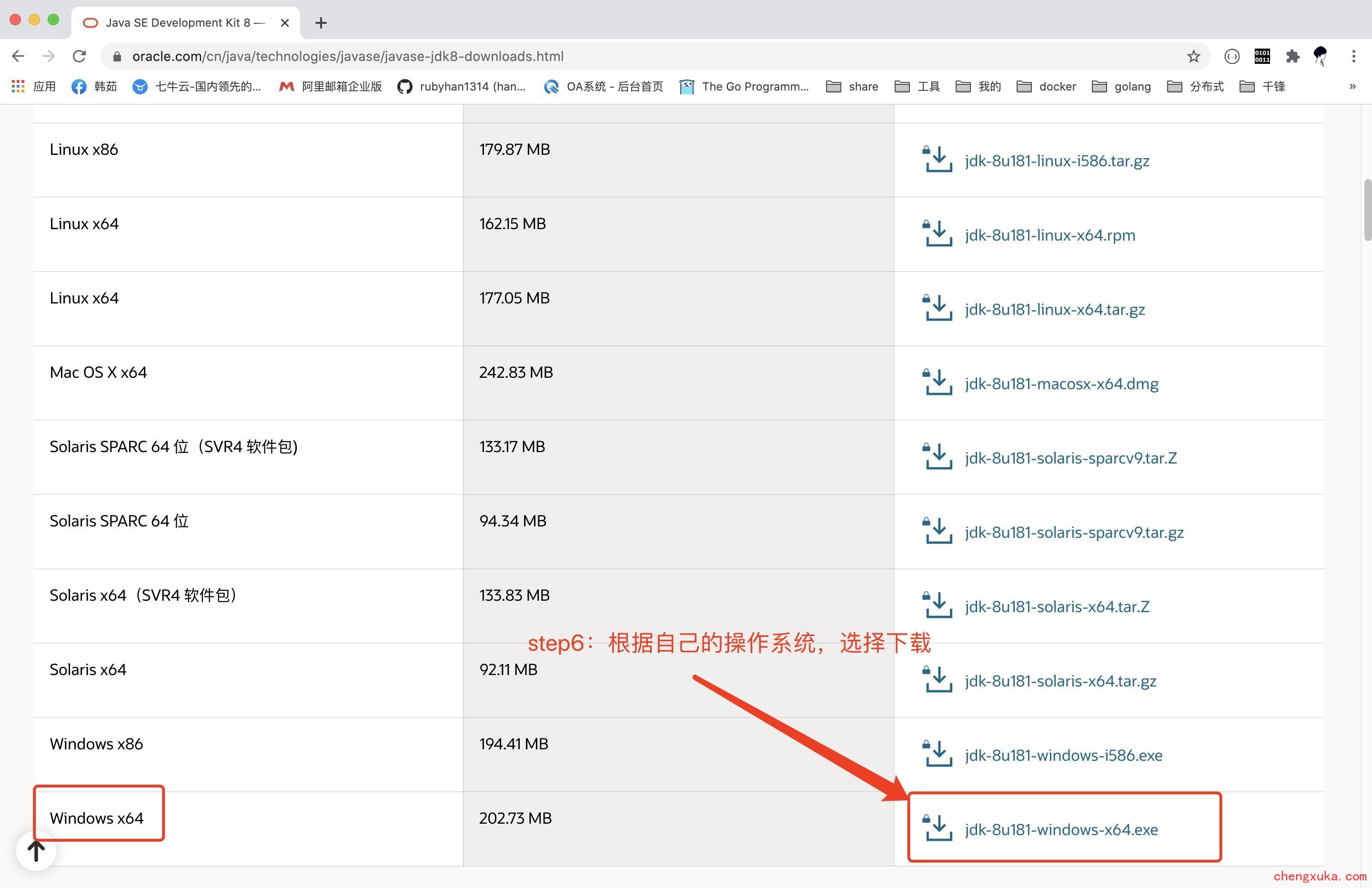
Task: Select the "Windows x64" row label
Action: point(96,817)
